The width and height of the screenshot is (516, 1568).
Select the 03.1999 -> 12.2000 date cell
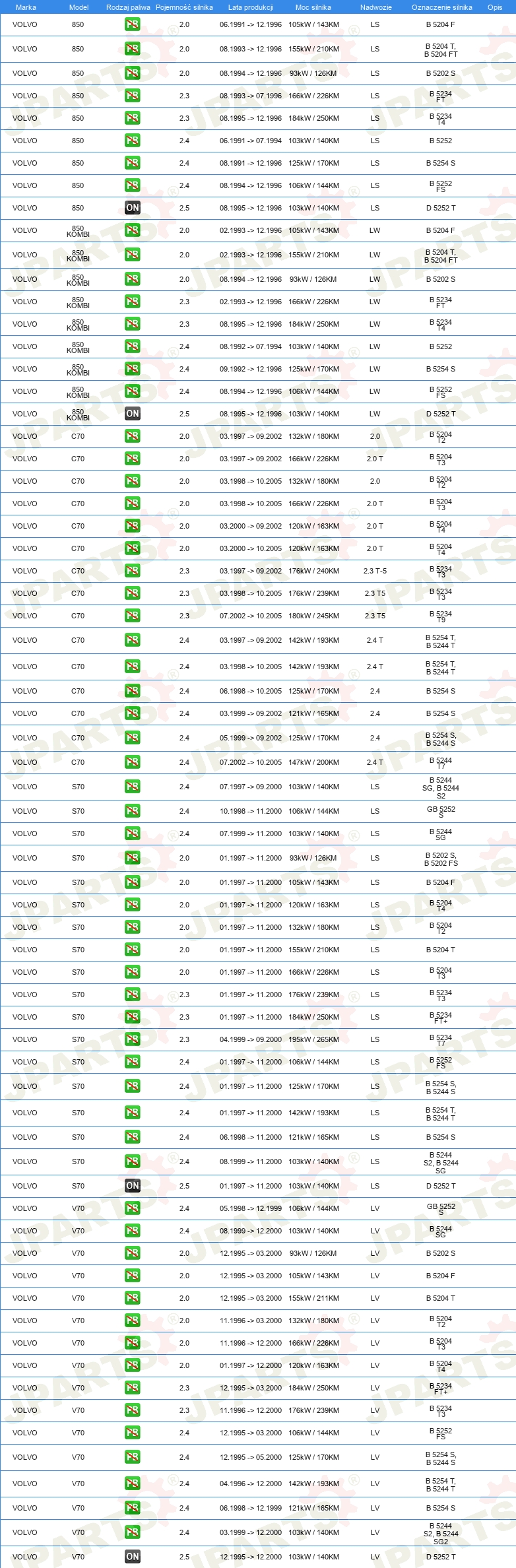251,1532
